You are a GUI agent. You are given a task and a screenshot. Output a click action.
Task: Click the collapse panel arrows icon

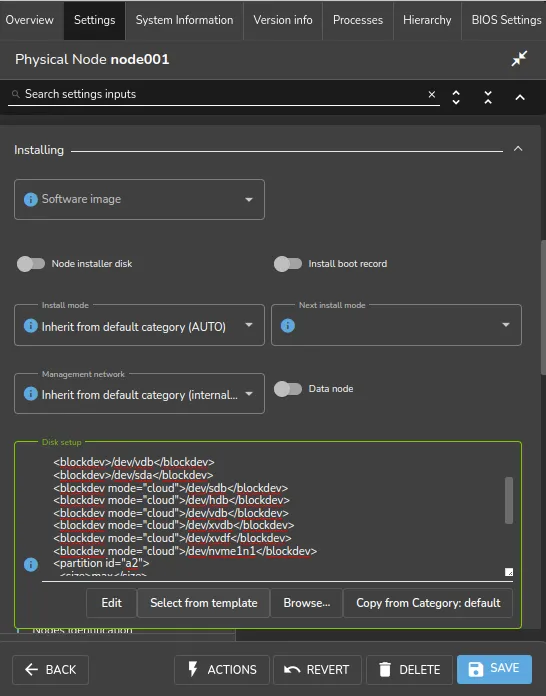pyautogui.click(x=518, y=59)
